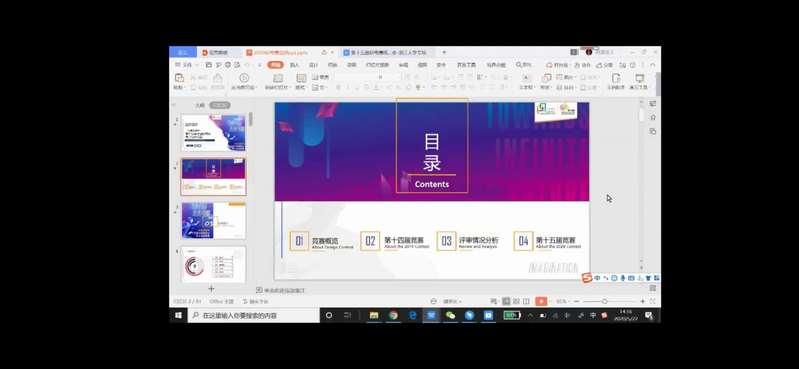Open WeChat from the taskbar
Viewport: 799px width, 369px height.
tap(450, 315)
